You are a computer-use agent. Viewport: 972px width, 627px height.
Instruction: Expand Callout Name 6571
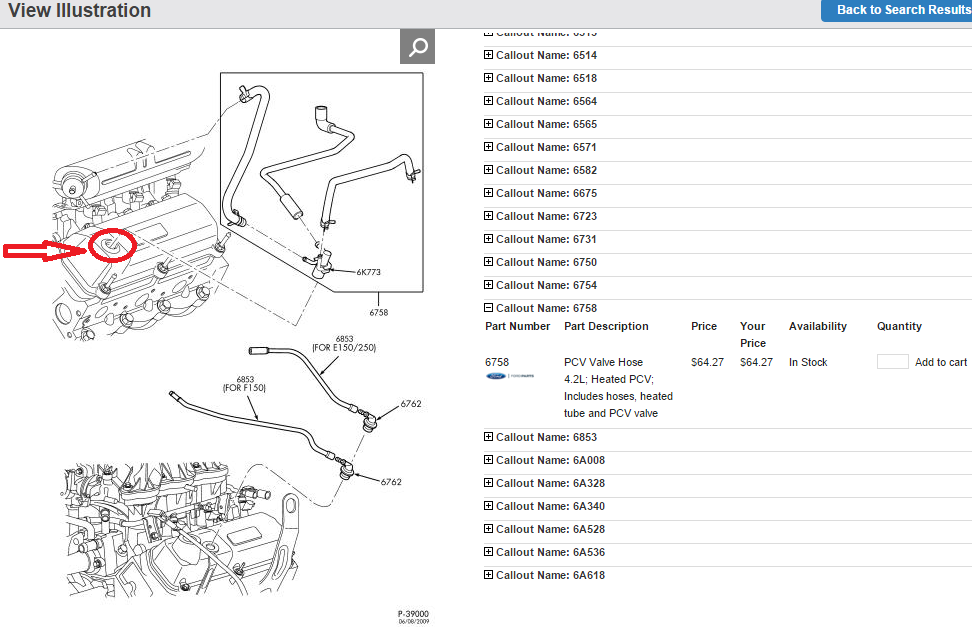[487, 147]
